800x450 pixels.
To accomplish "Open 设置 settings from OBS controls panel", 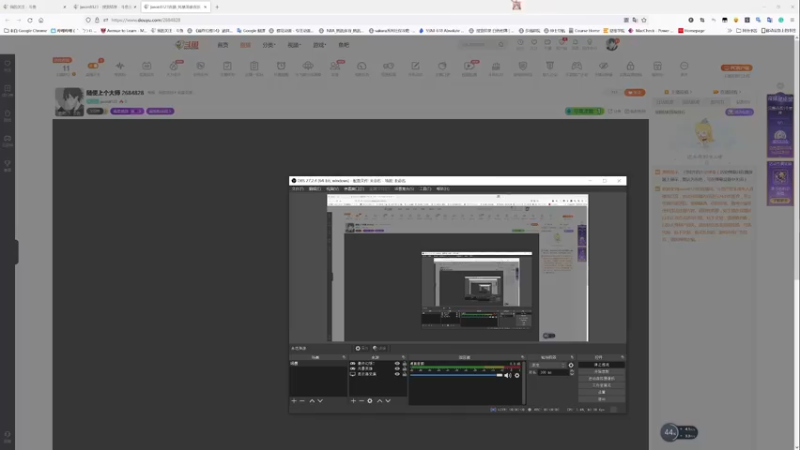I will [602, 392].
